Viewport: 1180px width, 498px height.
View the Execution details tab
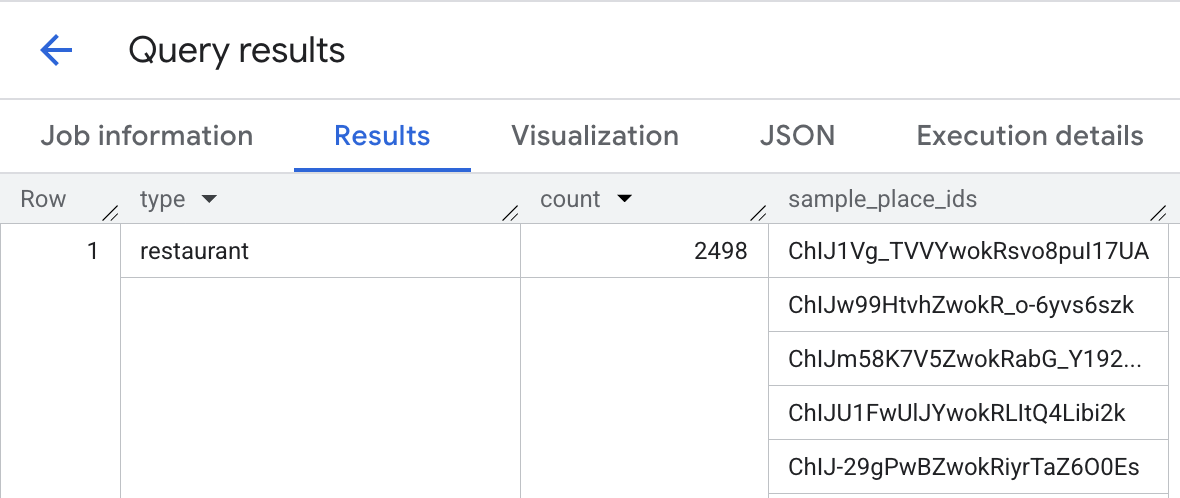pyautogui.click(x=1029, y=136)
